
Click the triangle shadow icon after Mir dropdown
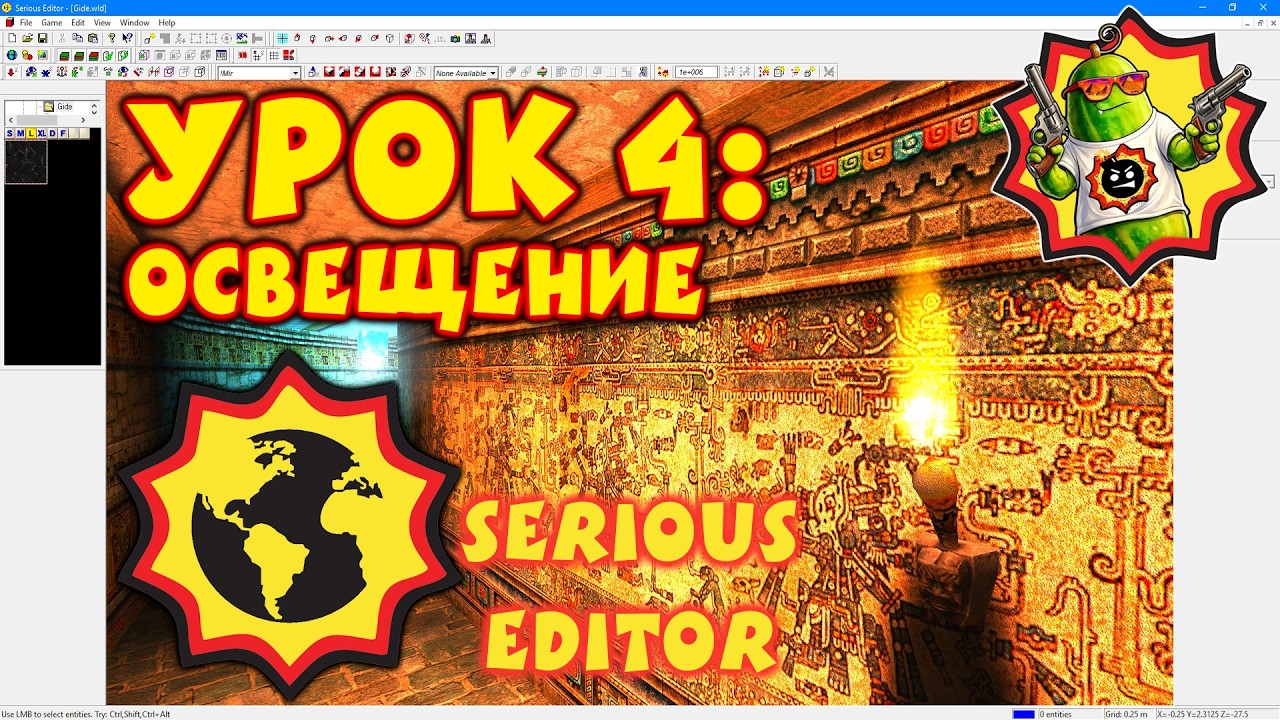(x=313, y=72)
